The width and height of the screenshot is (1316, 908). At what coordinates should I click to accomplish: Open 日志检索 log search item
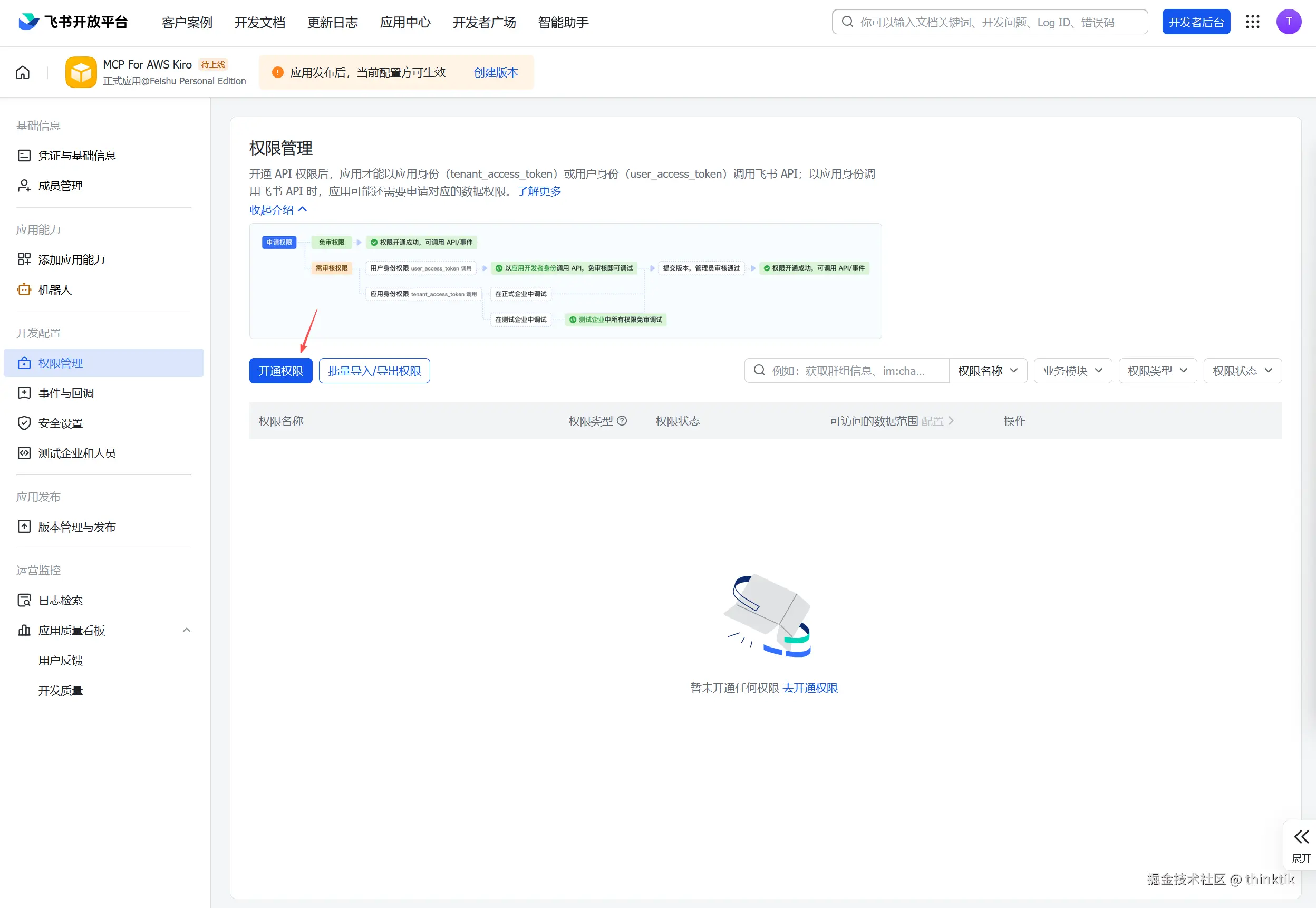click(x=60, y=600)
